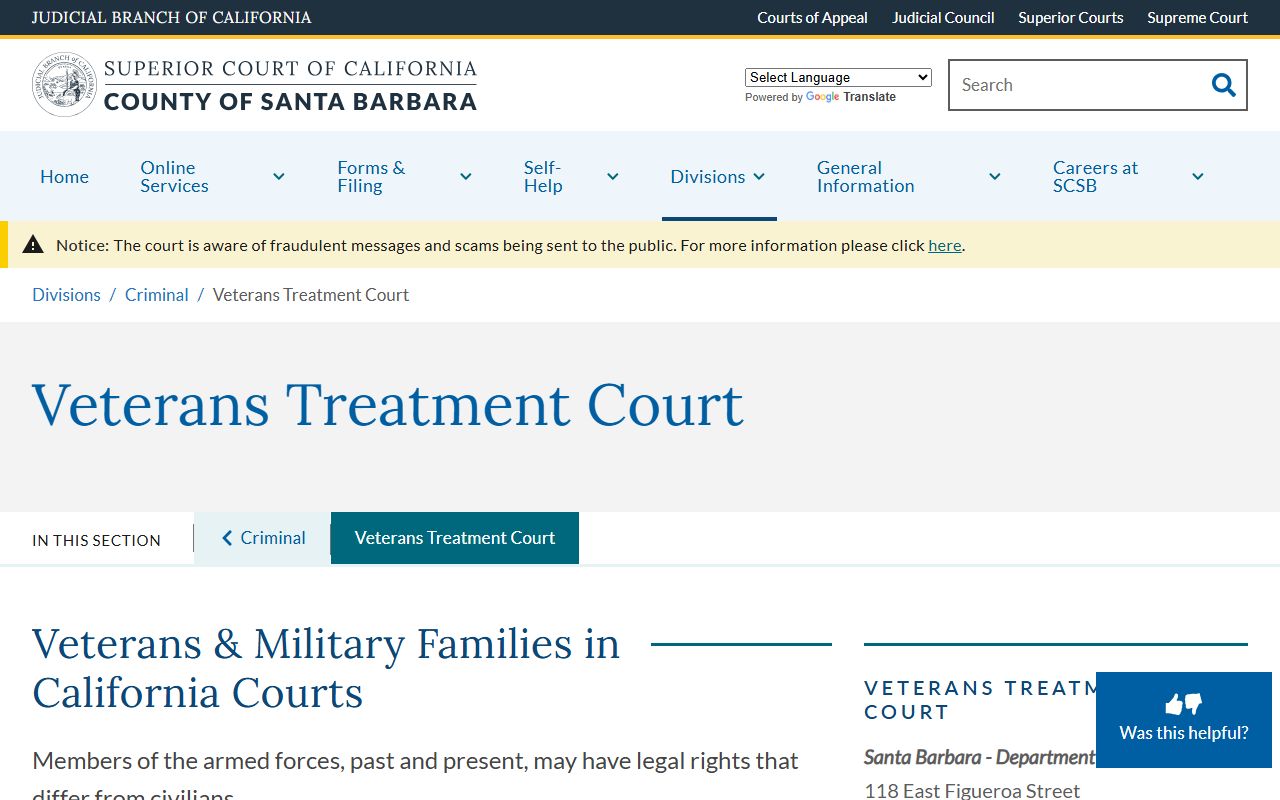Expand the General Information menu chevron
The width and height of the screenshot is (1280, 800).
(995, 177)
